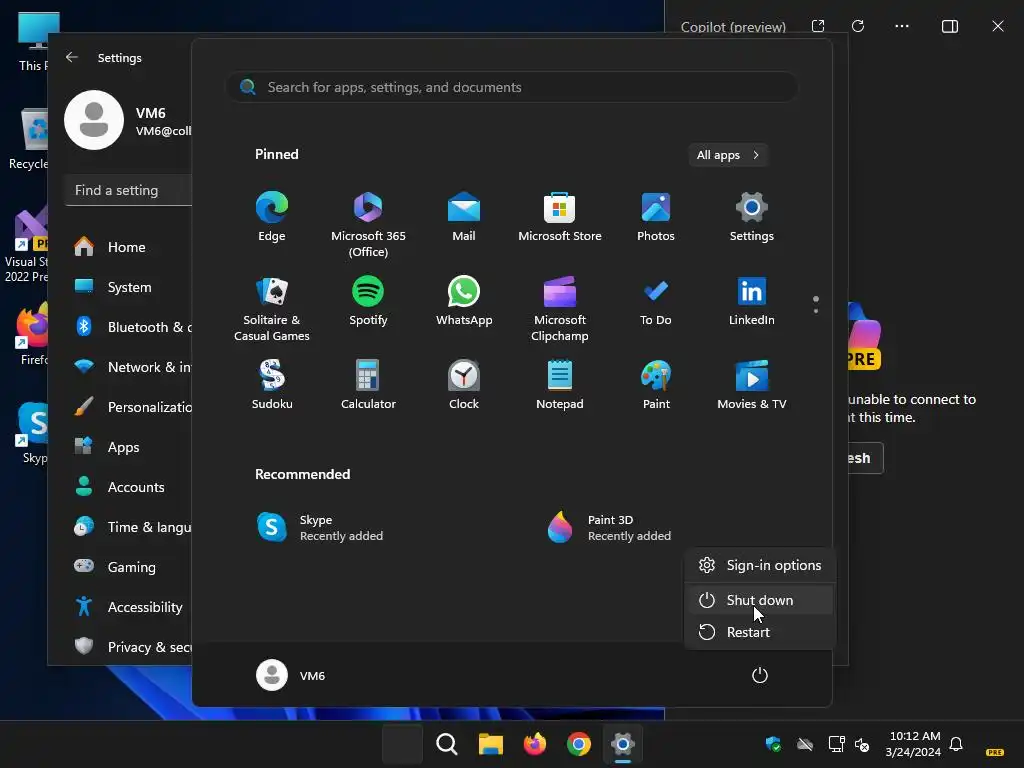Open Settings from pinned apps
The width and height of the screenshot is (1024, 768).
[752, 217]
